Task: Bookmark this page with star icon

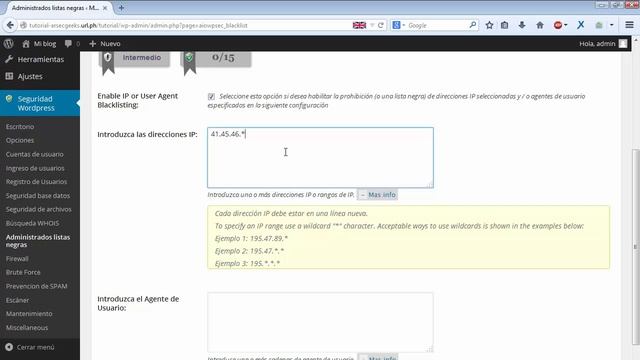Action: click(489, 25)
